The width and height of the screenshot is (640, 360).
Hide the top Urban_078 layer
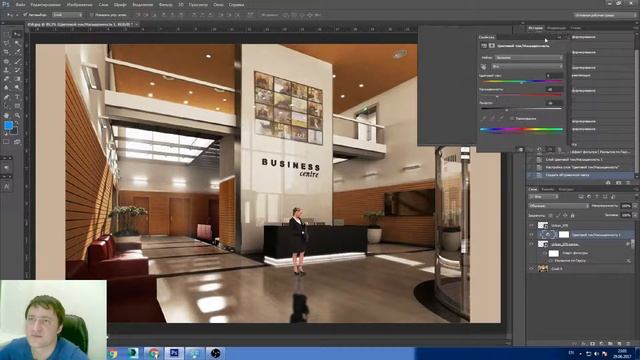click(x=531, y=225)
